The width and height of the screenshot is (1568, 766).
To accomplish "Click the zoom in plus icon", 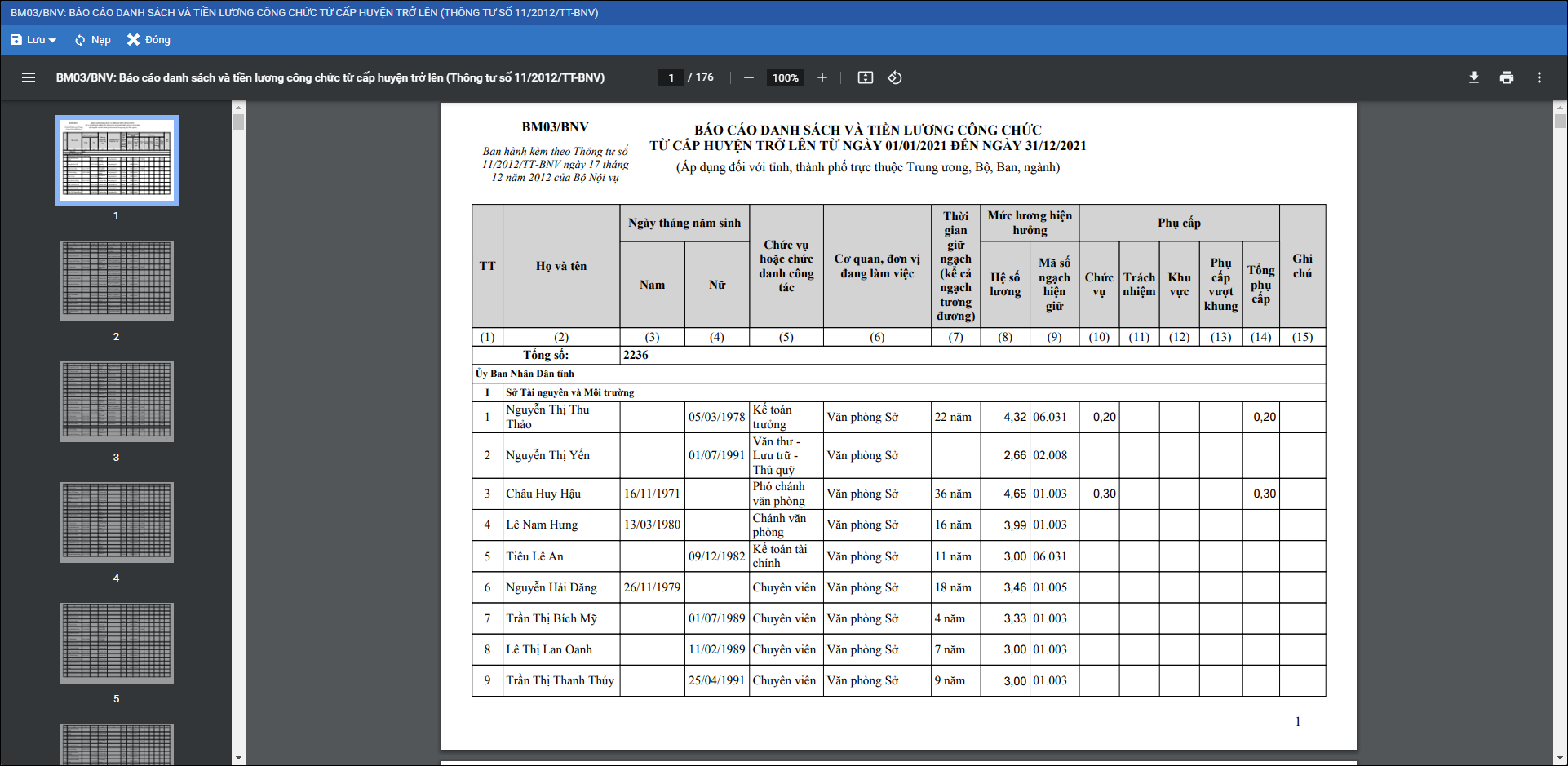I will [822, 77].
